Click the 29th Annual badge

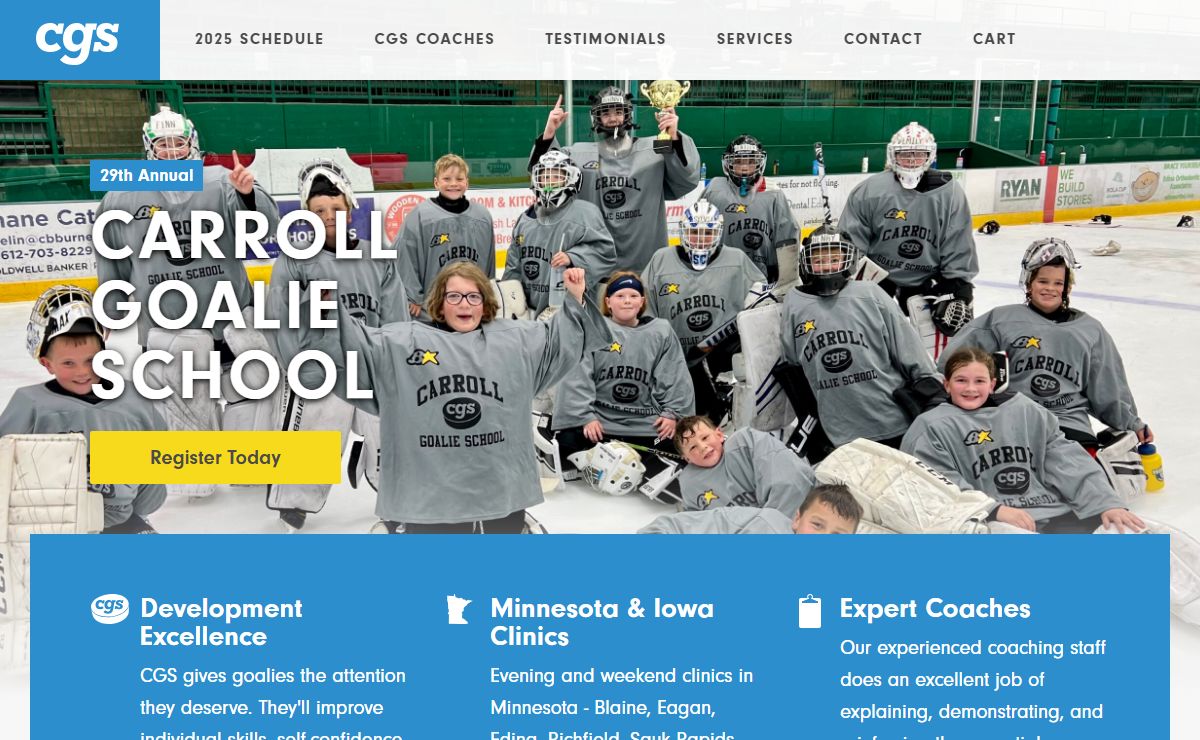point(146,175)
